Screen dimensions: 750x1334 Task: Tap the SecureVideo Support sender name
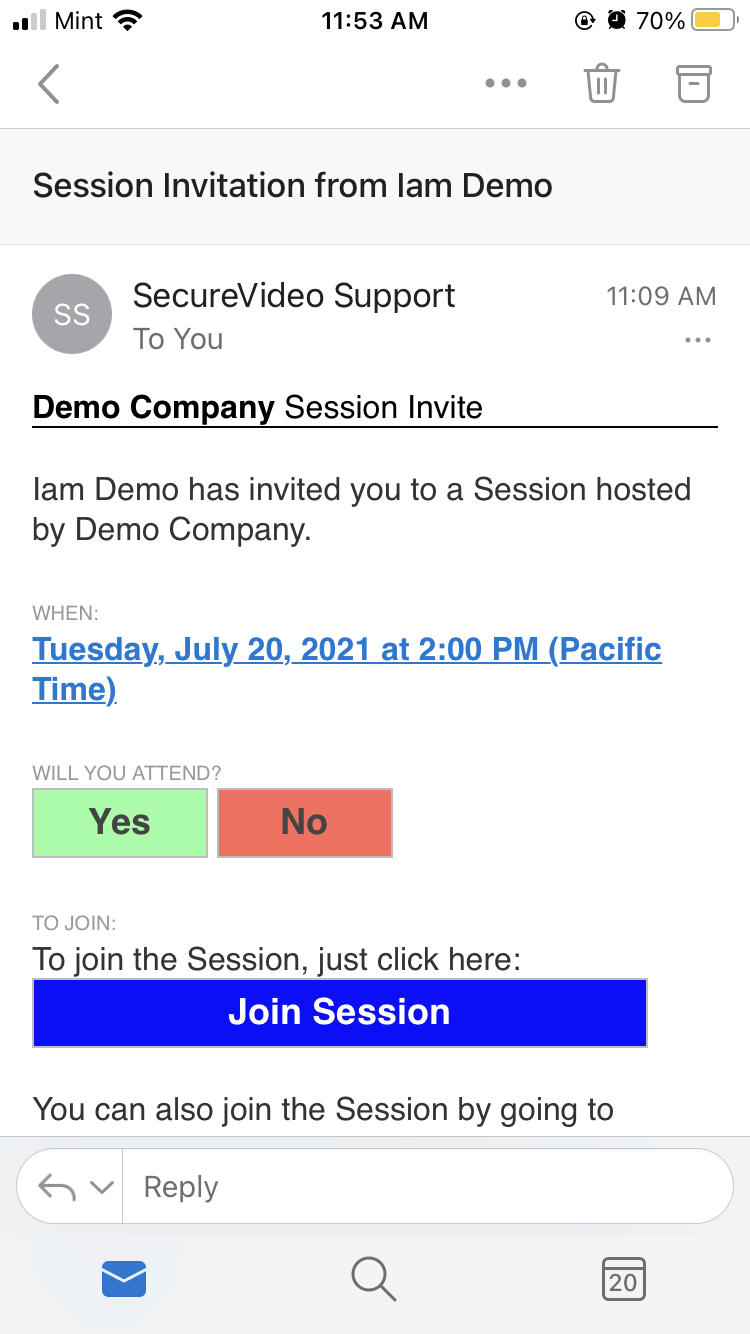[293, 296]
